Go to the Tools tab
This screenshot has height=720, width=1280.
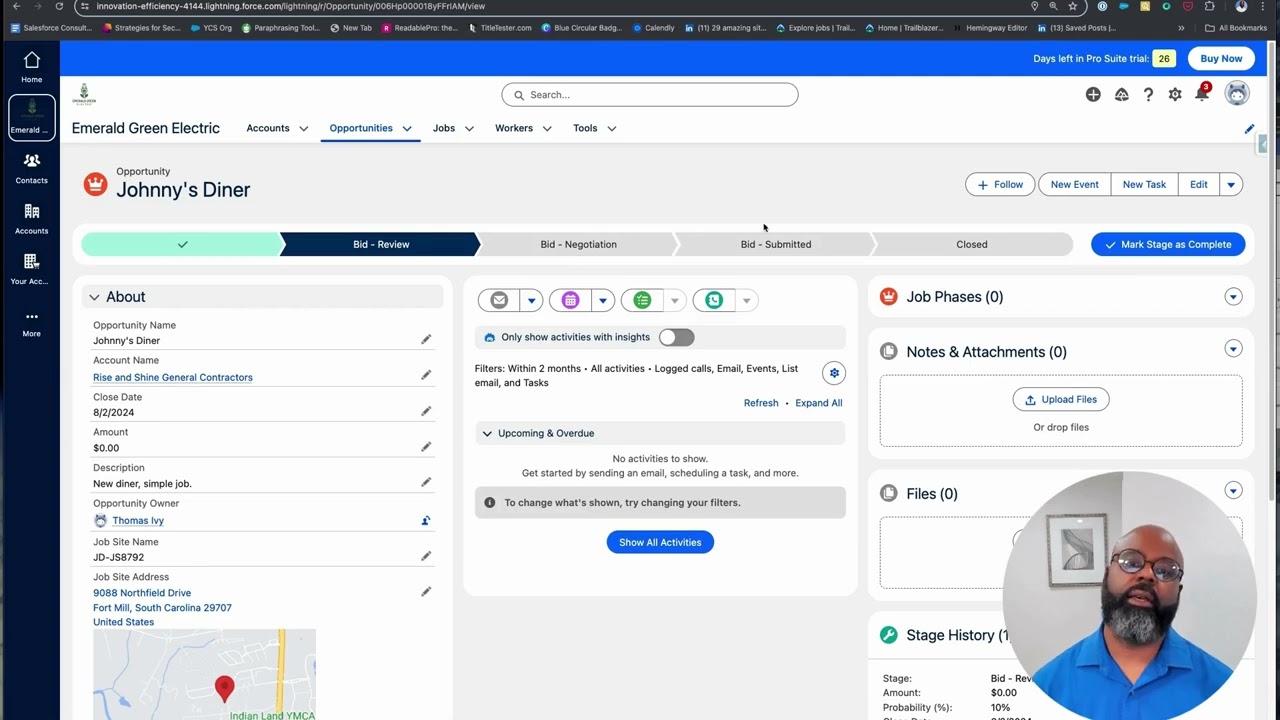click(x=585, y=128)
